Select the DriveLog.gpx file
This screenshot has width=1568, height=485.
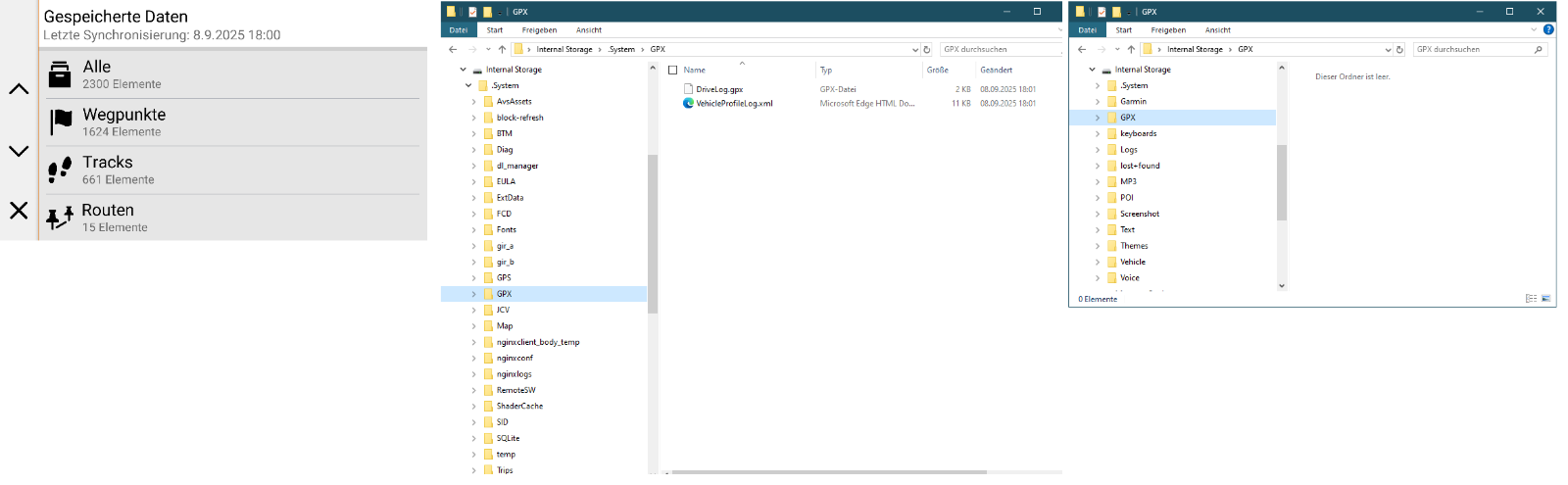click(x=719, y=89)
